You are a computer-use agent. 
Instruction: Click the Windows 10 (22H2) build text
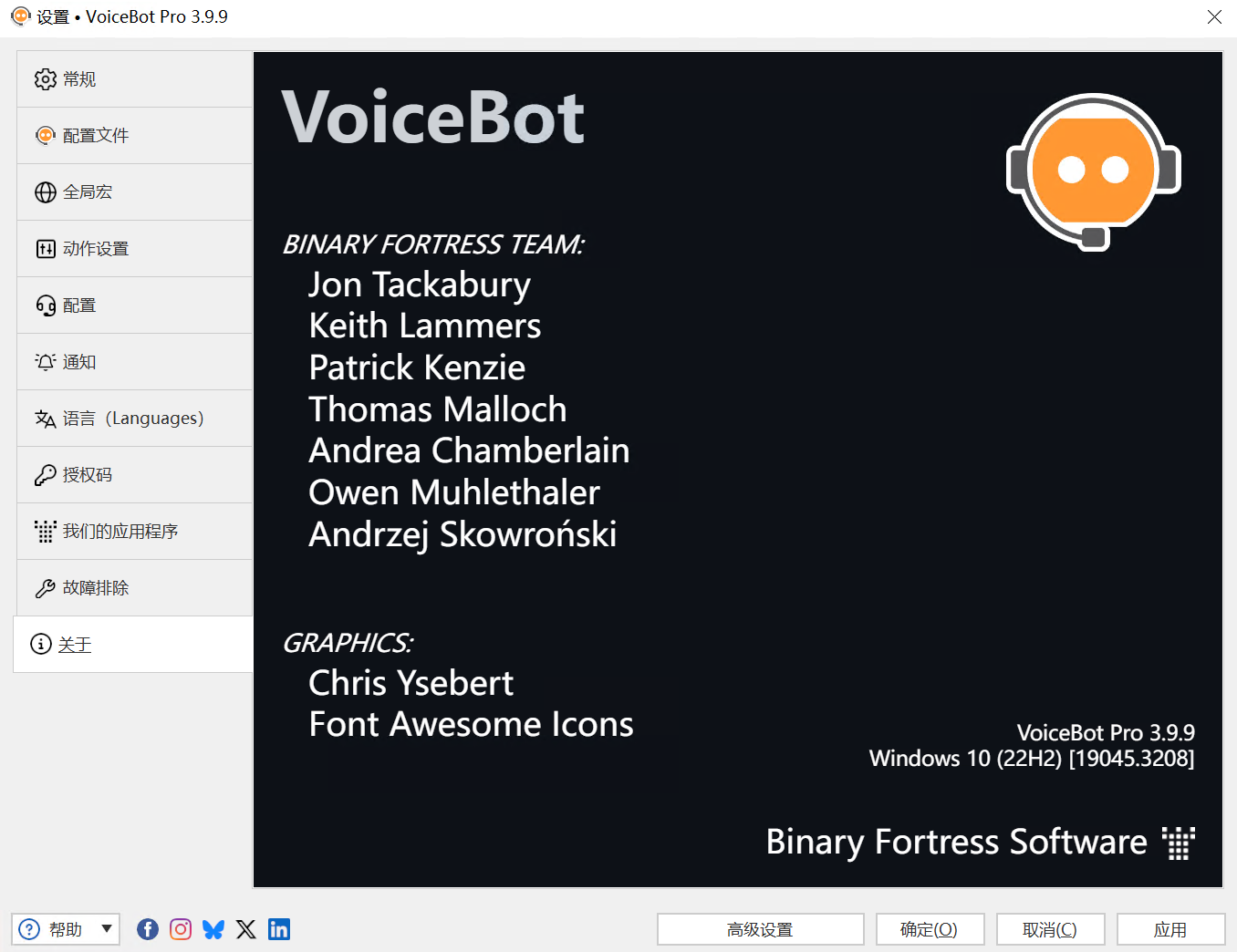pos(1032,759)
